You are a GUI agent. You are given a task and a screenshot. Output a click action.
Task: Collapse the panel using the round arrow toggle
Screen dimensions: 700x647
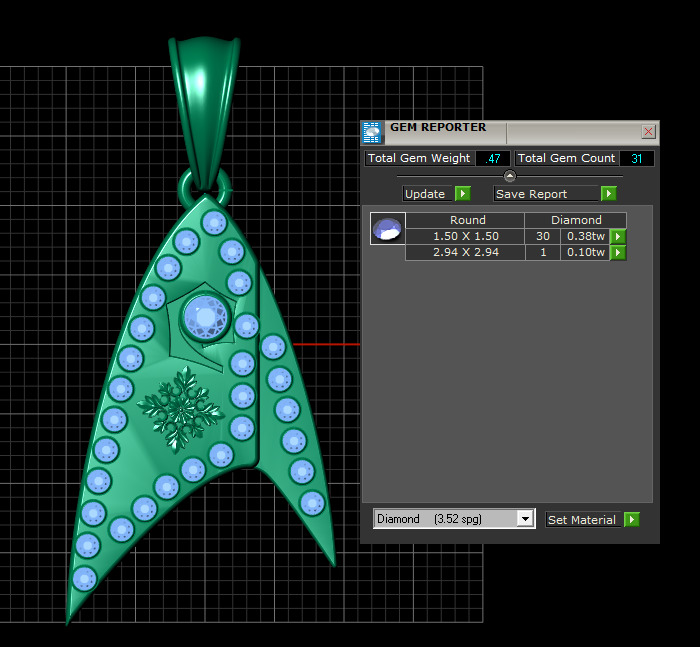click(510, 176)
